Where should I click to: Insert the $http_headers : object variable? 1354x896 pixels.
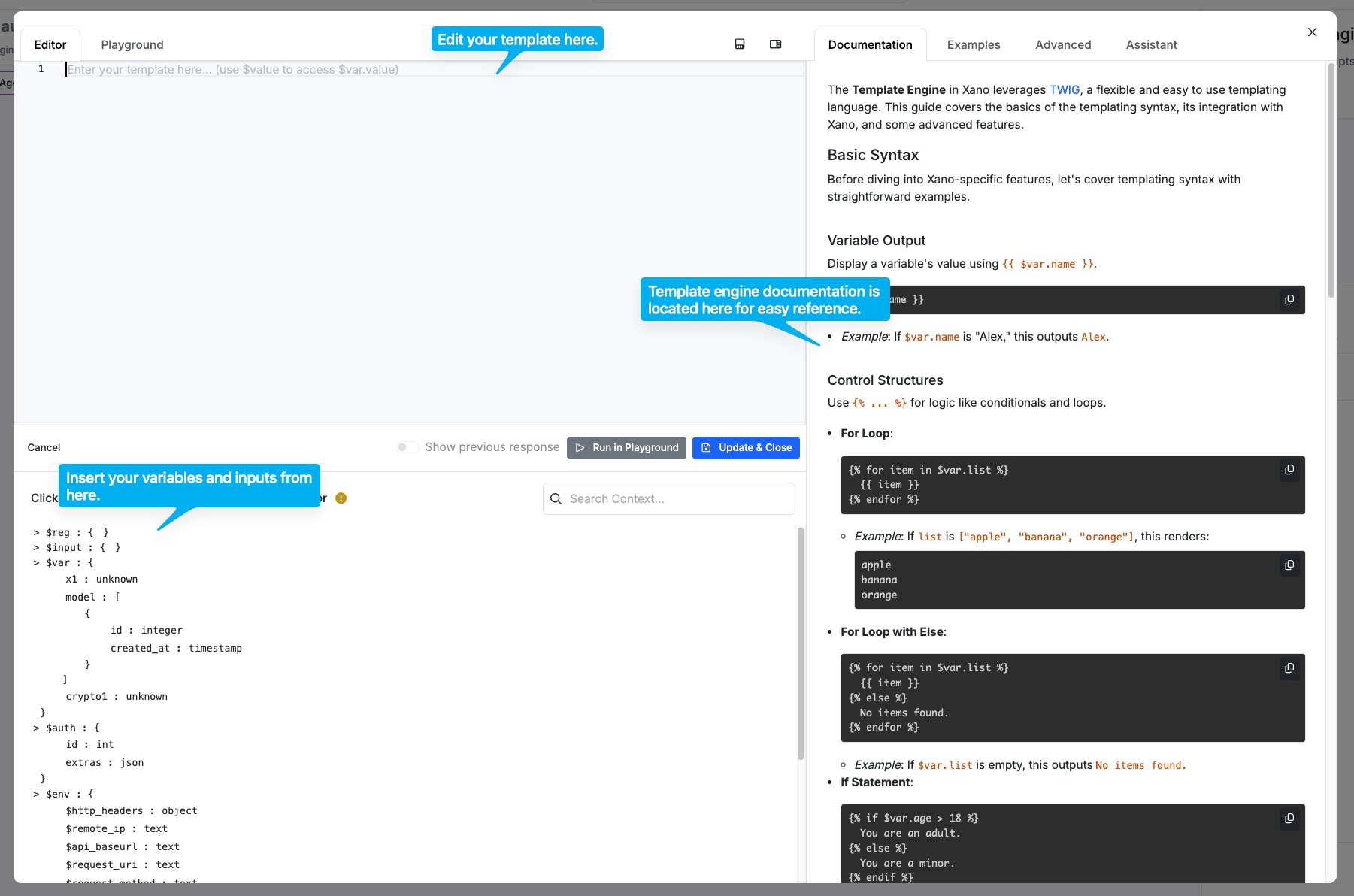[132, 810]
